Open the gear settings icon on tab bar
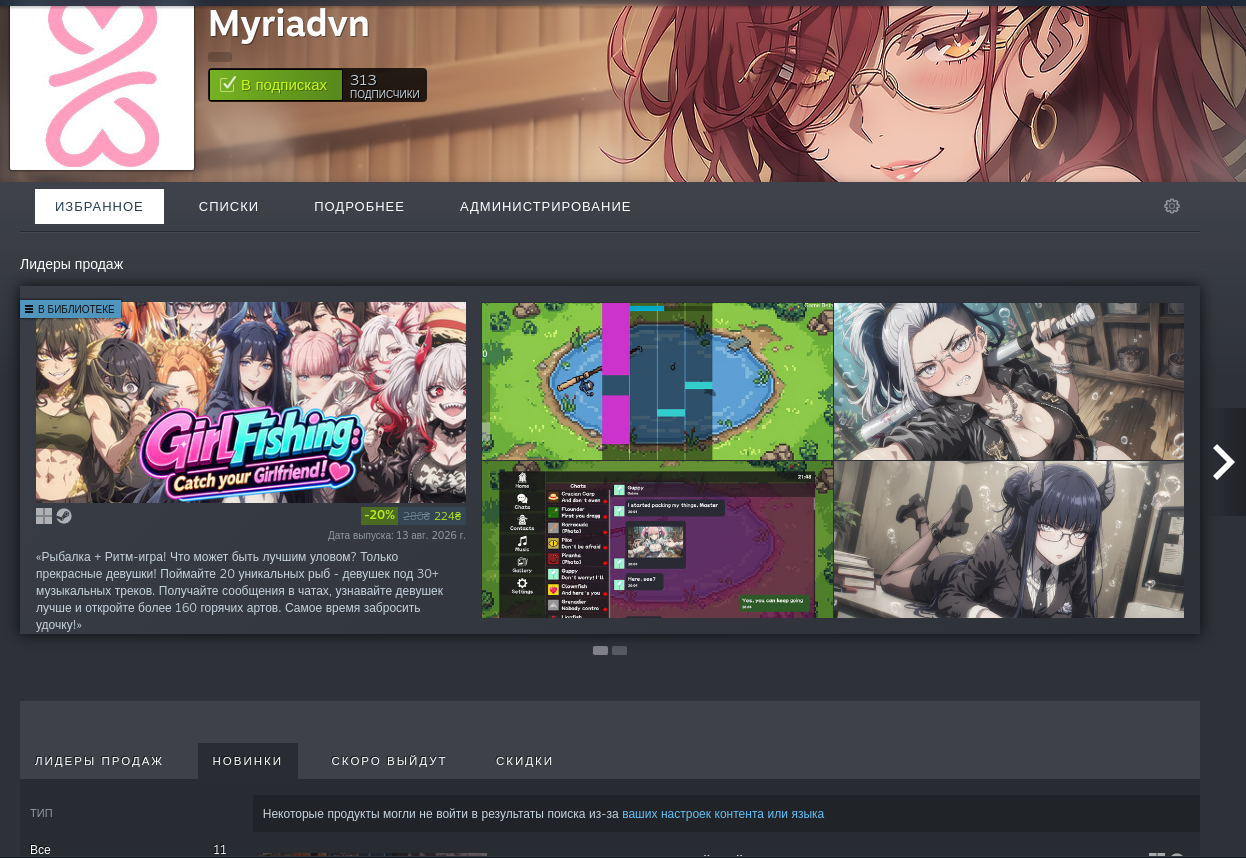The image size is (1246, 858). click(1172, 206)
